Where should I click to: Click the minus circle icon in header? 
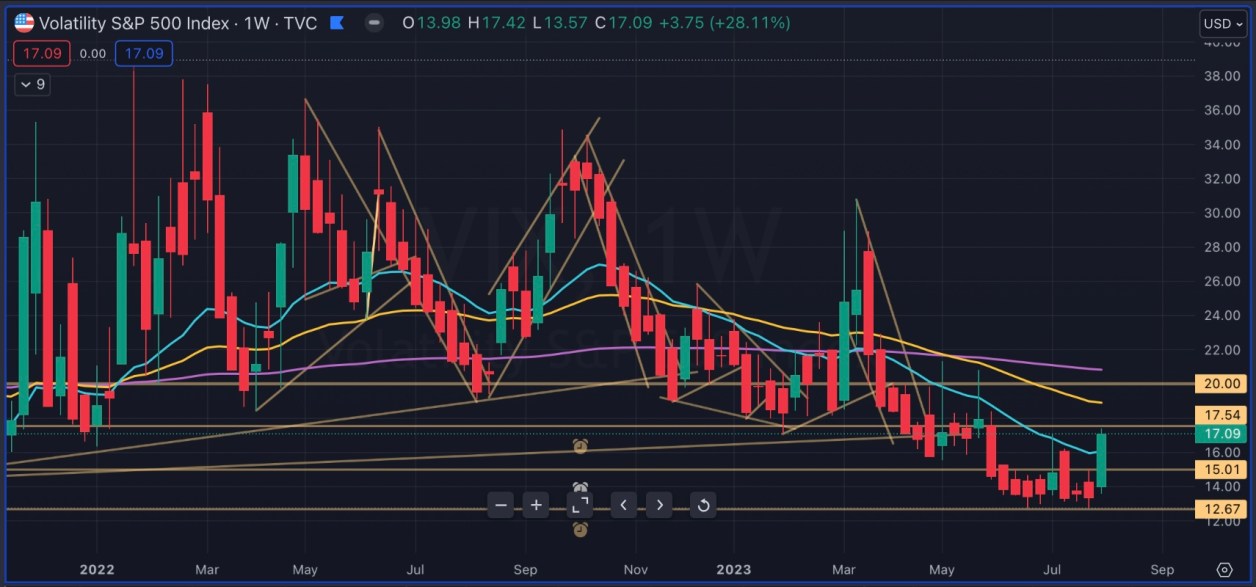[x=374, y=22]
